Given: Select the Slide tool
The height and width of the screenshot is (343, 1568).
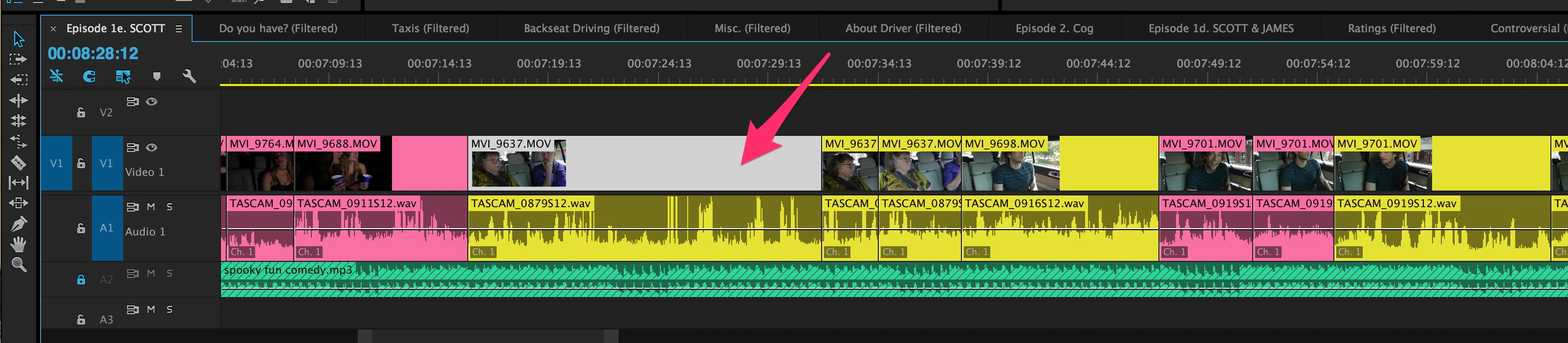Looking at the screenshot, I should tap(19, 203).
